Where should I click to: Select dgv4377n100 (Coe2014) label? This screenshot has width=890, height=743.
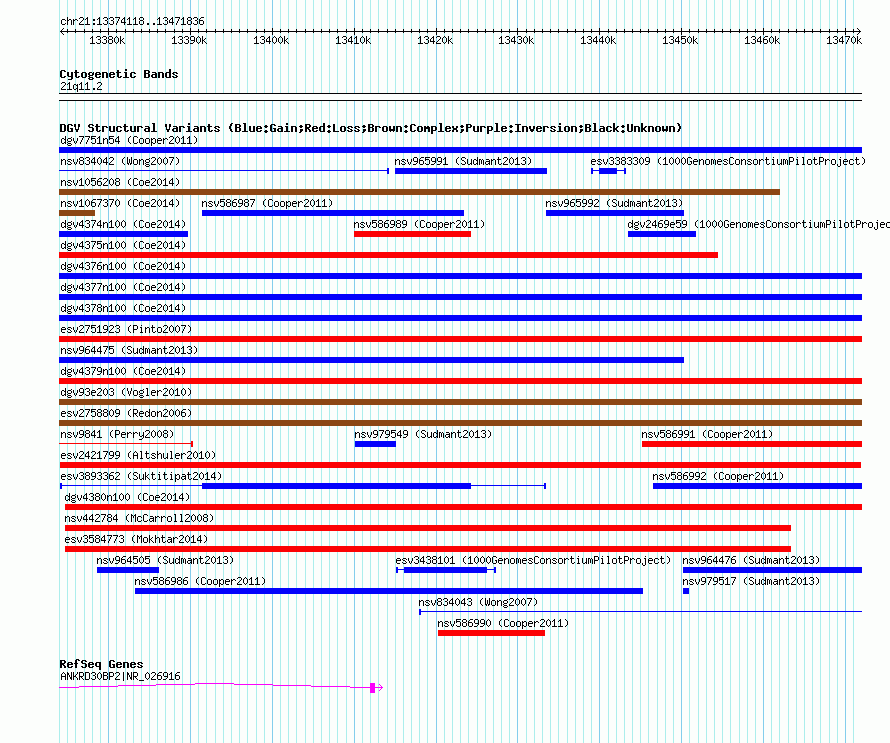coord(123,287)
